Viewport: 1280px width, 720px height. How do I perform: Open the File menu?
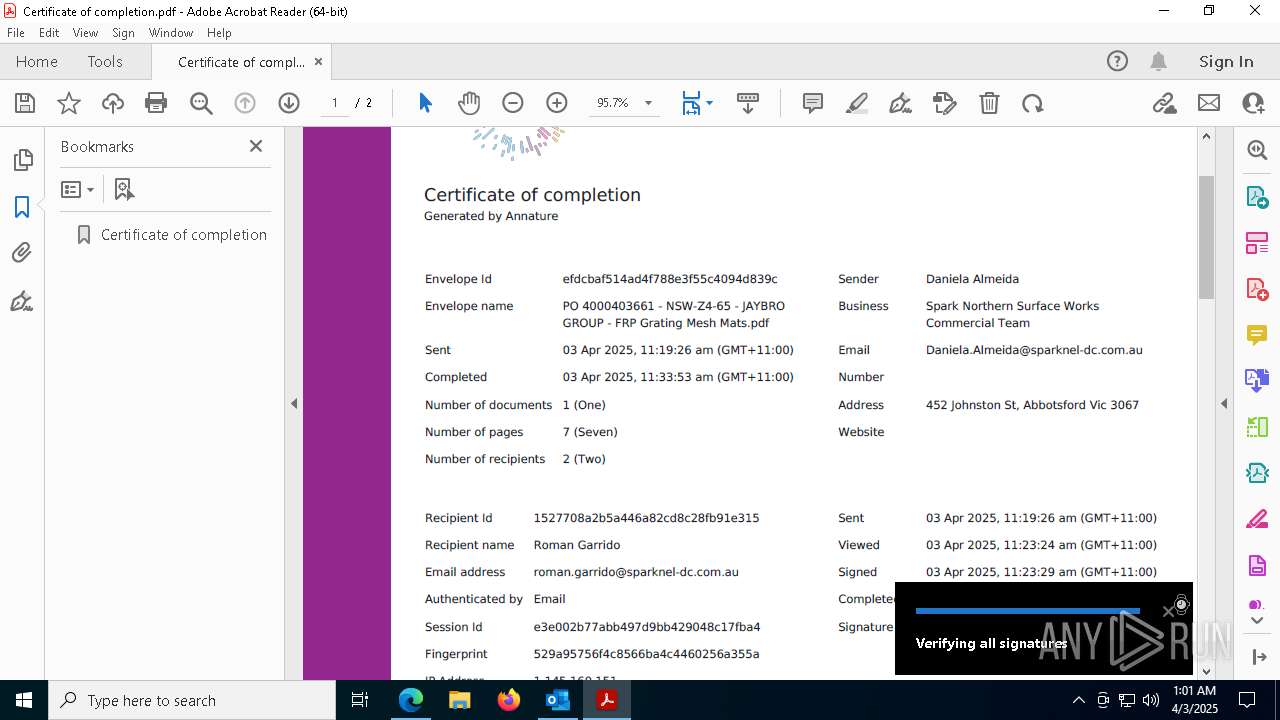tap(16, 33)
